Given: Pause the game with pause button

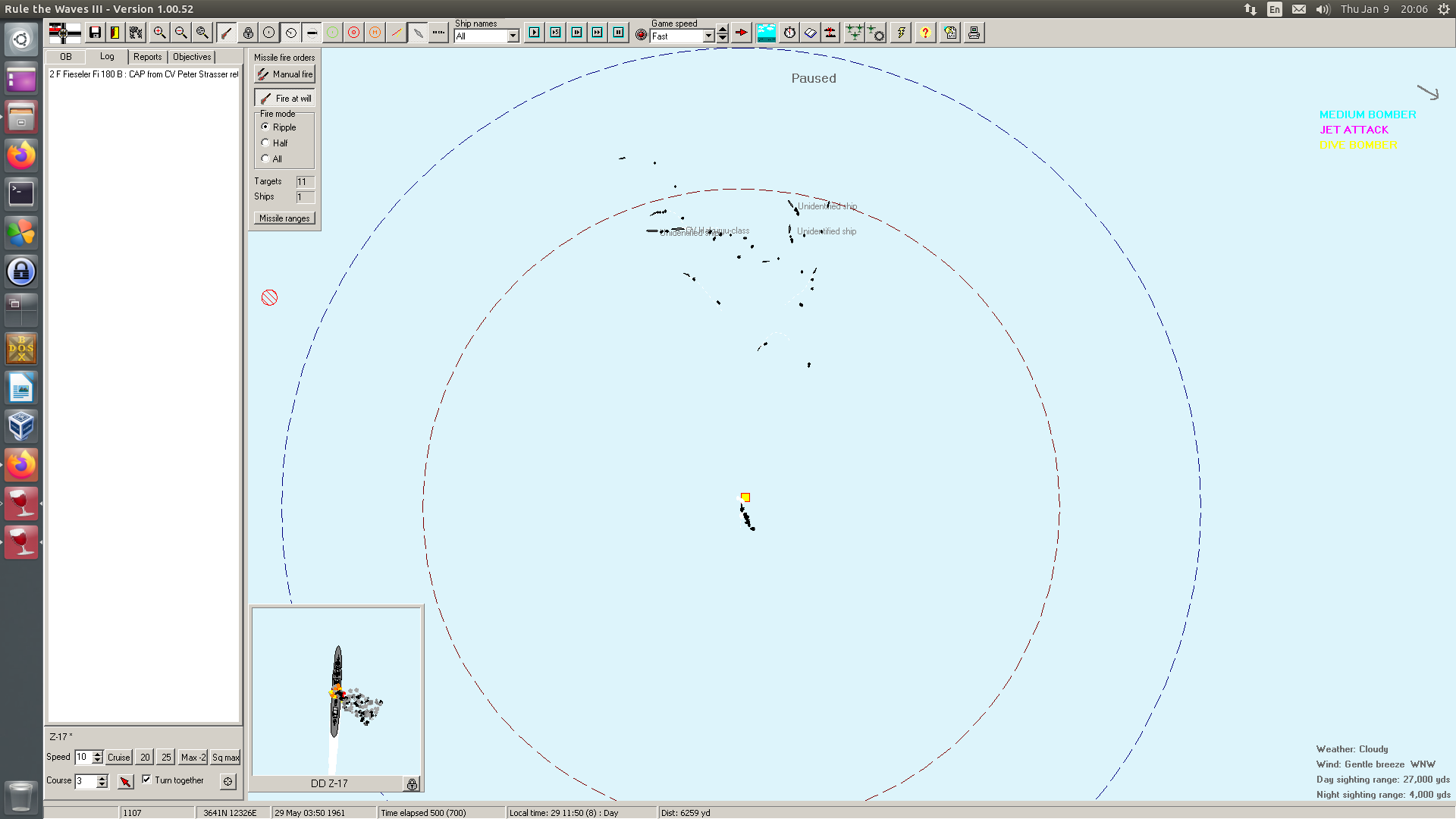Looking at the screenshot, I should [619, 33].
